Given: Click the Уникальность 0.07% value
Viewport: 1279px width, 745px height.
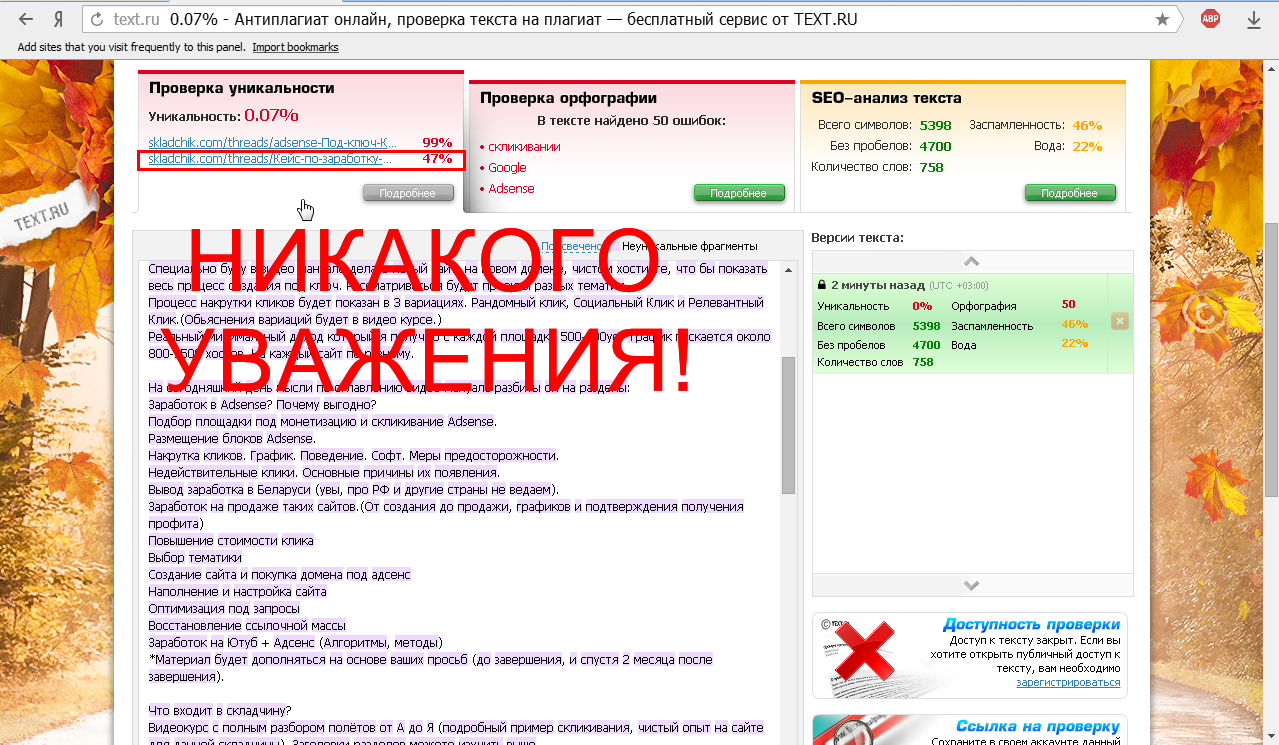Looking at the screenshot, I should [271, 115].
